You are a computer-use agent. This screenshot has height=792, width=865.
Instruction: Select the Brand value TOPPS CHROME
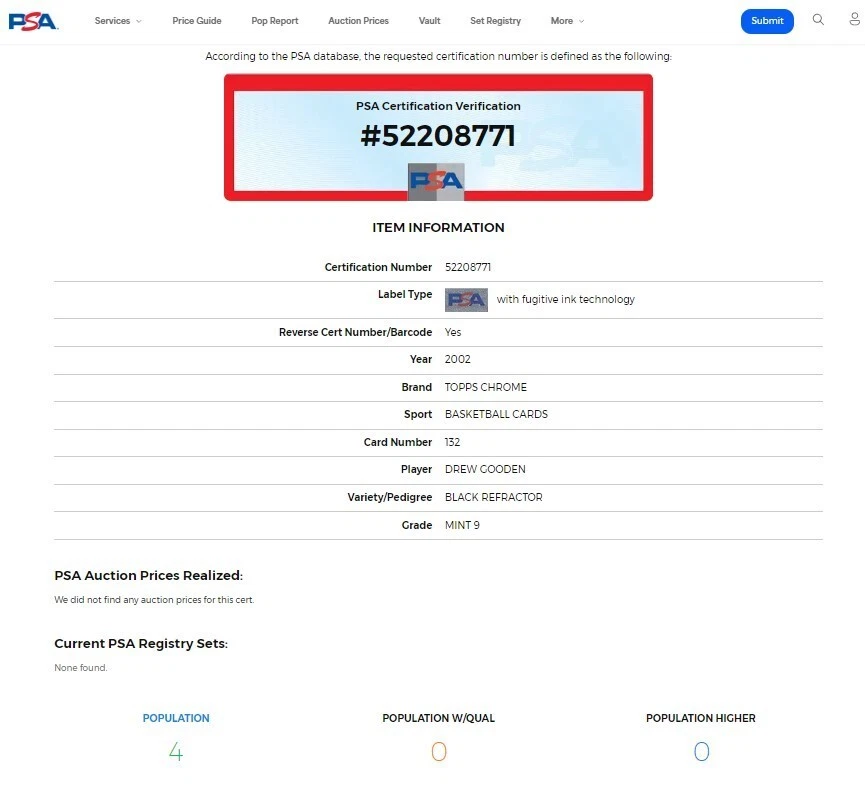tap(485, 387)
